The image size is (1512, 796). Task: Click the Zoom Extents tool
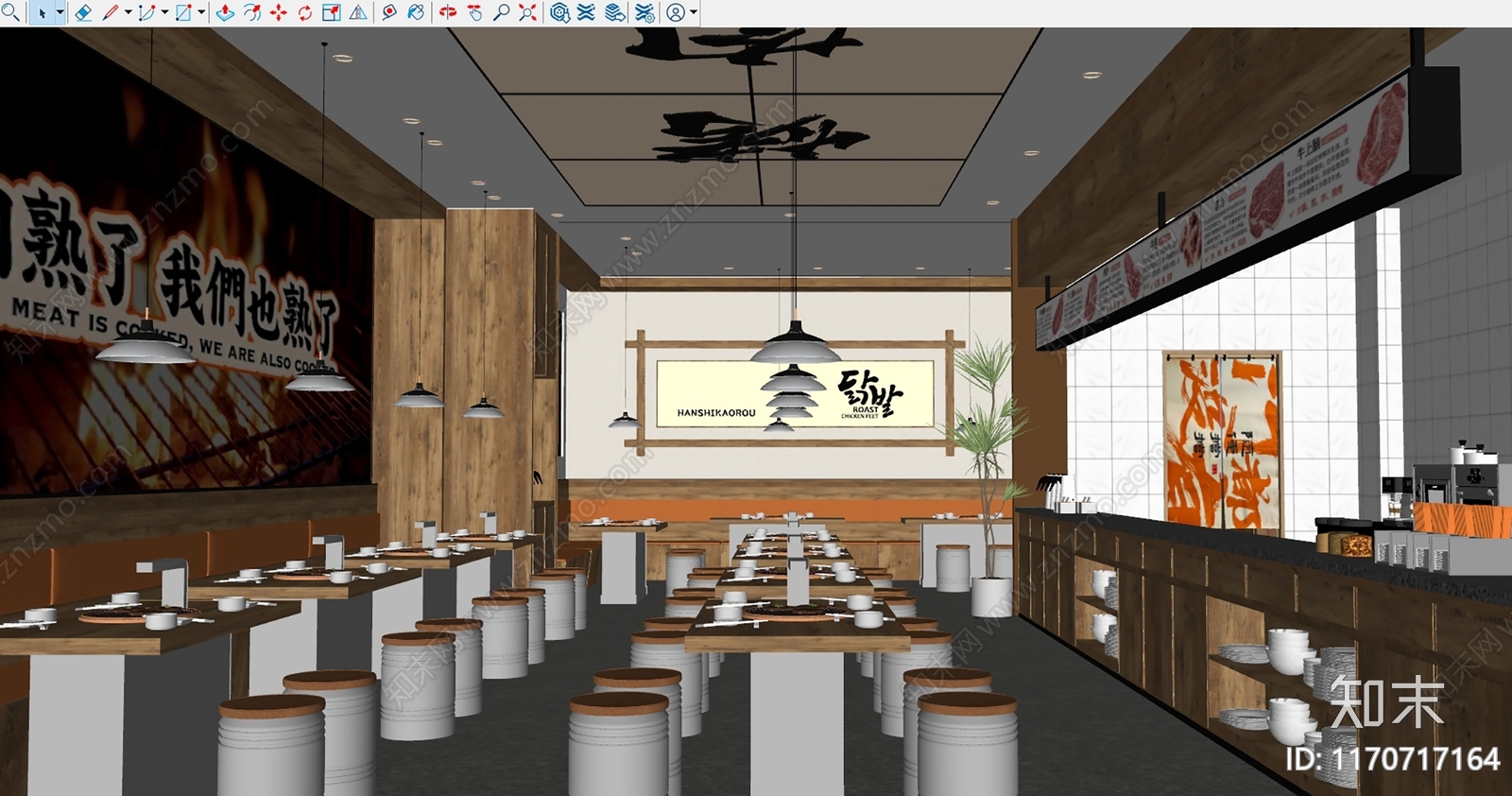(x=527, y=12)
